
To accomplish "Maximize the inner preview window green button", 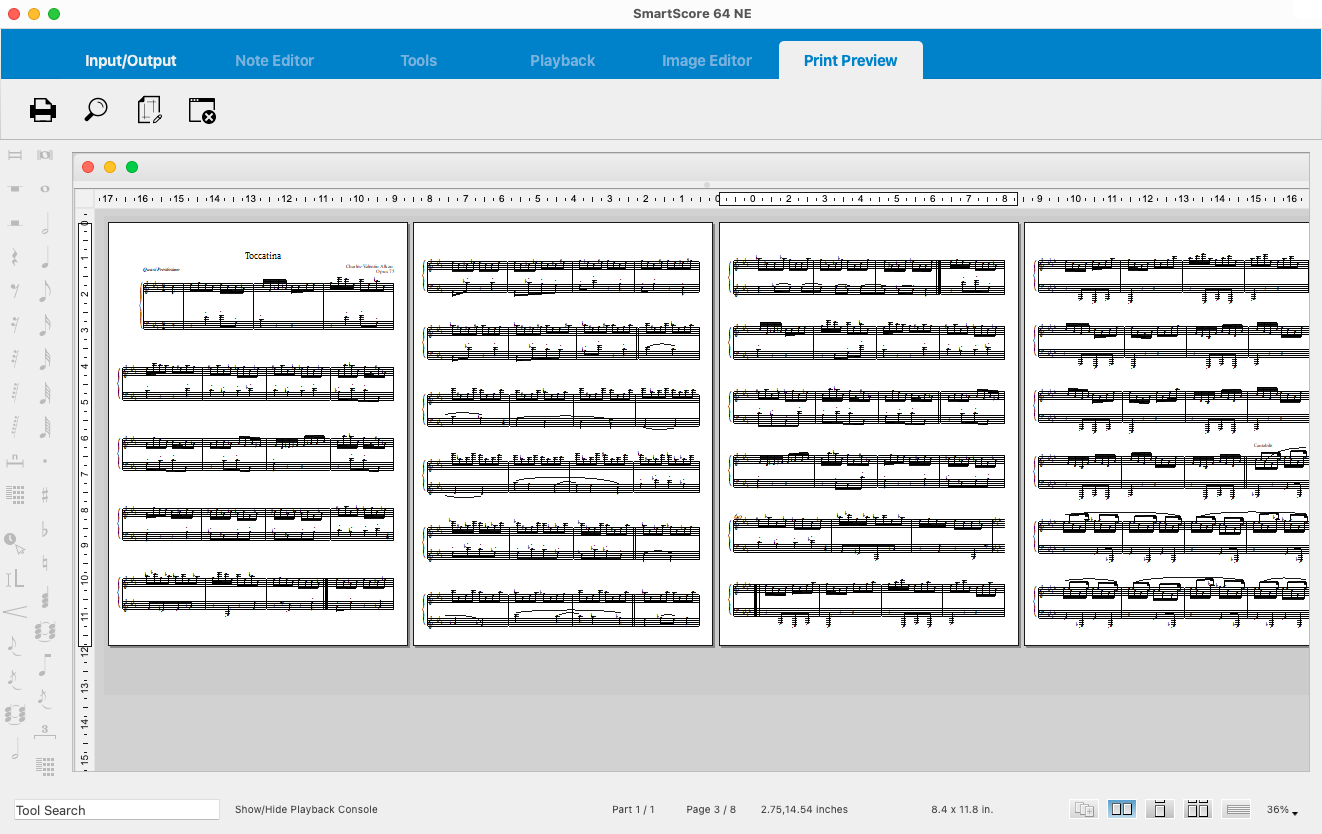I will pos(132,167).
